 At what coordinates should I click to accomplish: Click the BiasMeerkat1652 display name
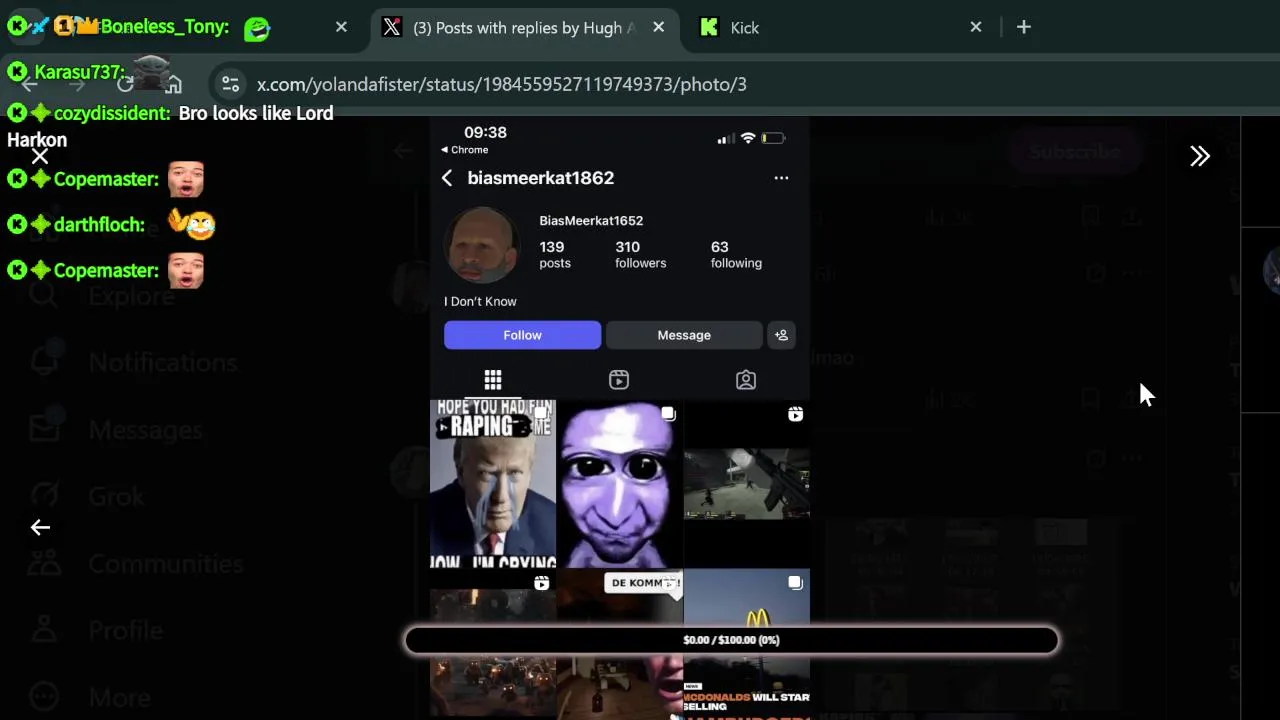pos(591,221)
